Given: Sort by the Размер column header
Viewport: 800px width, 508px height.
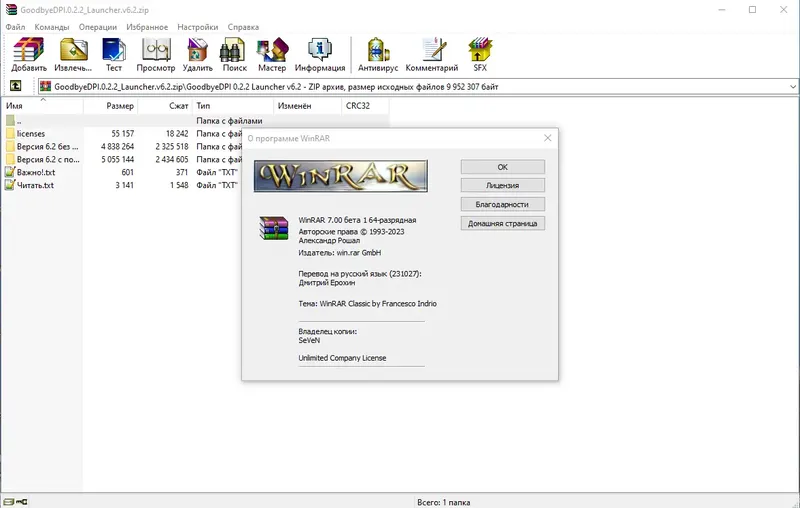Looking at the screenshot, I should 110,106.
